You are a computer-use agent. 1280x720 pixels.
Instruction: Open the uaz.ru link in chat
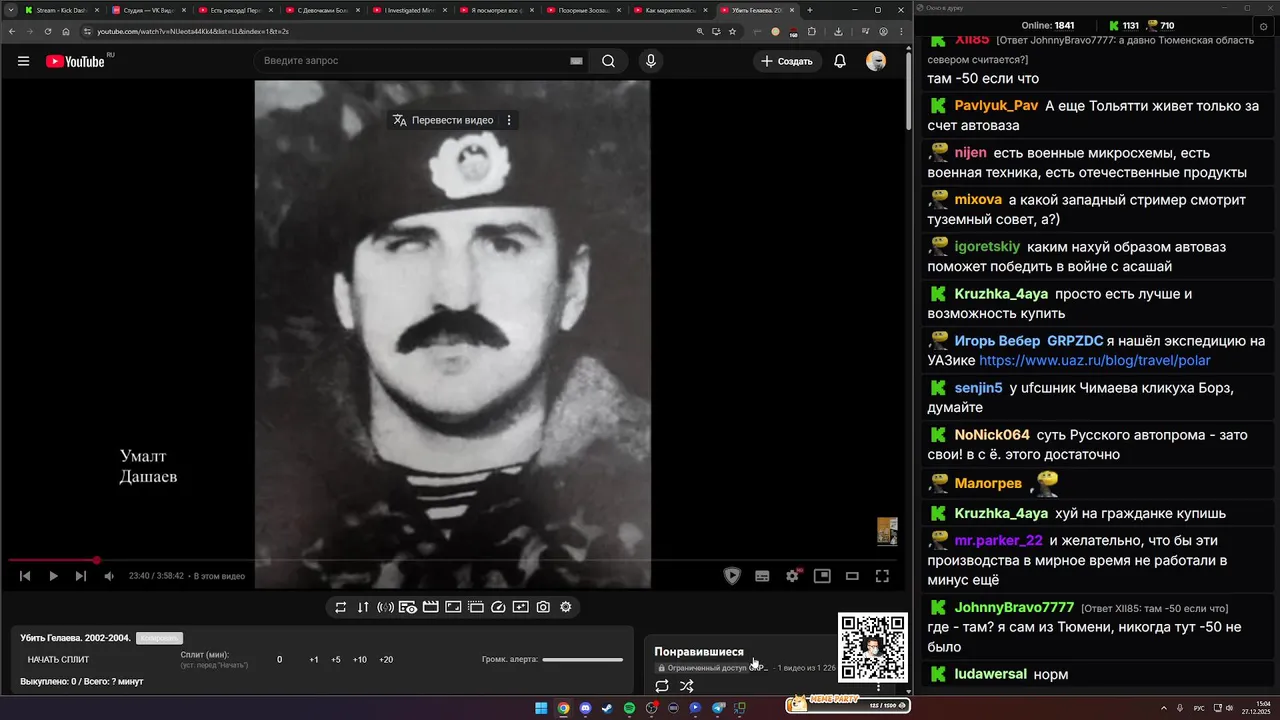pos(1095,360)
